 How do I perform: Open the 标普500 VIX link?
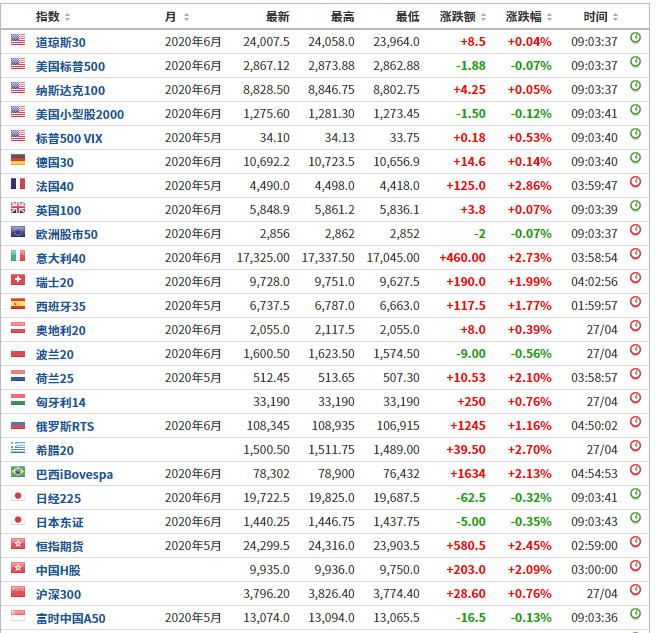tap(69, 138)
